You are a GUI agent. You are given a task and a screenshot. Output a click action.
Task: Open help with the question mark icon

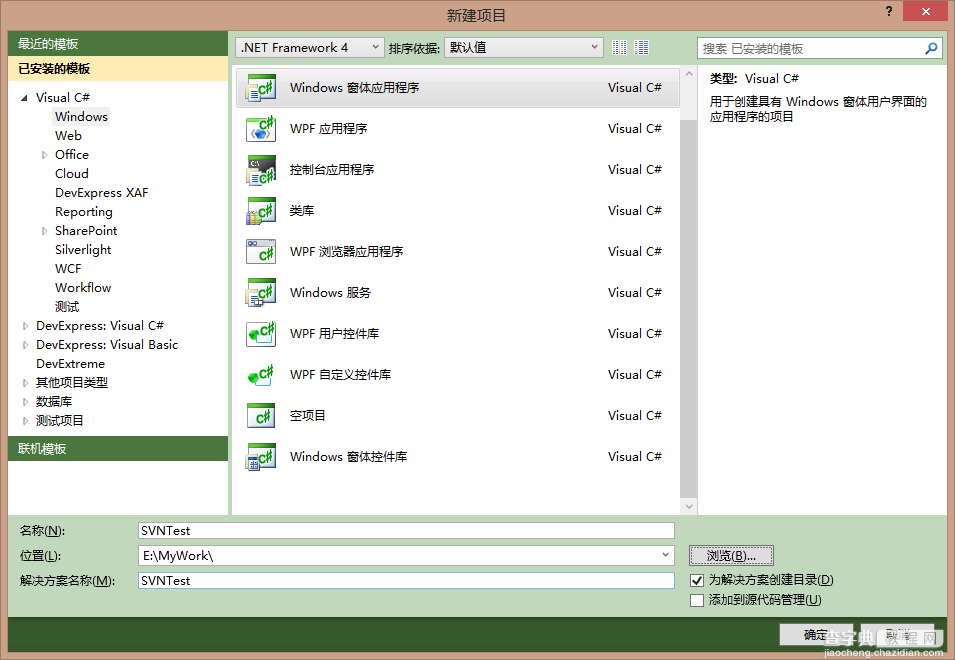click(x=889, y=12)
